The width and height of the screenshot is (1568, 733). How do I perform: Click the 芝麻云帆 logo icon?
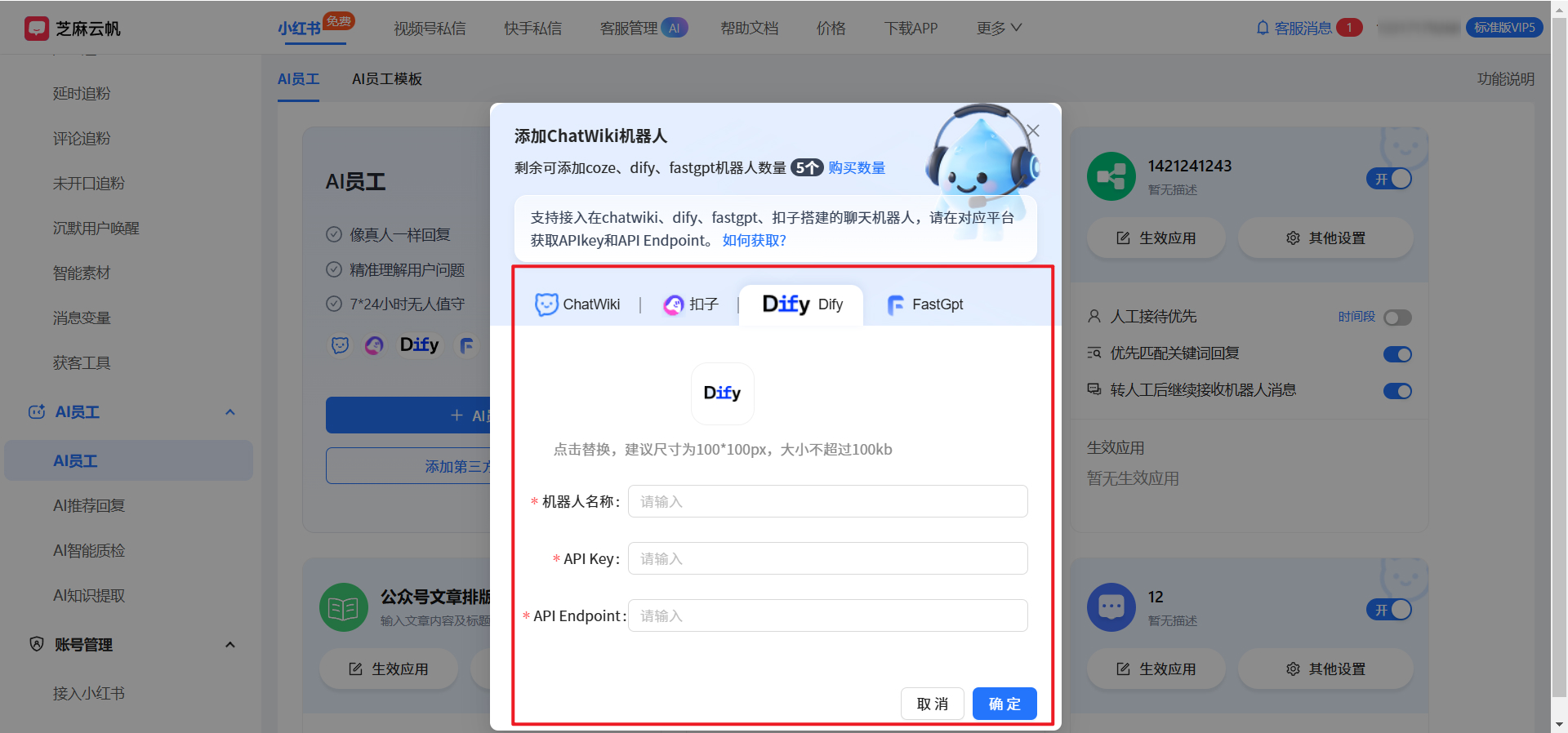point(36,29)
